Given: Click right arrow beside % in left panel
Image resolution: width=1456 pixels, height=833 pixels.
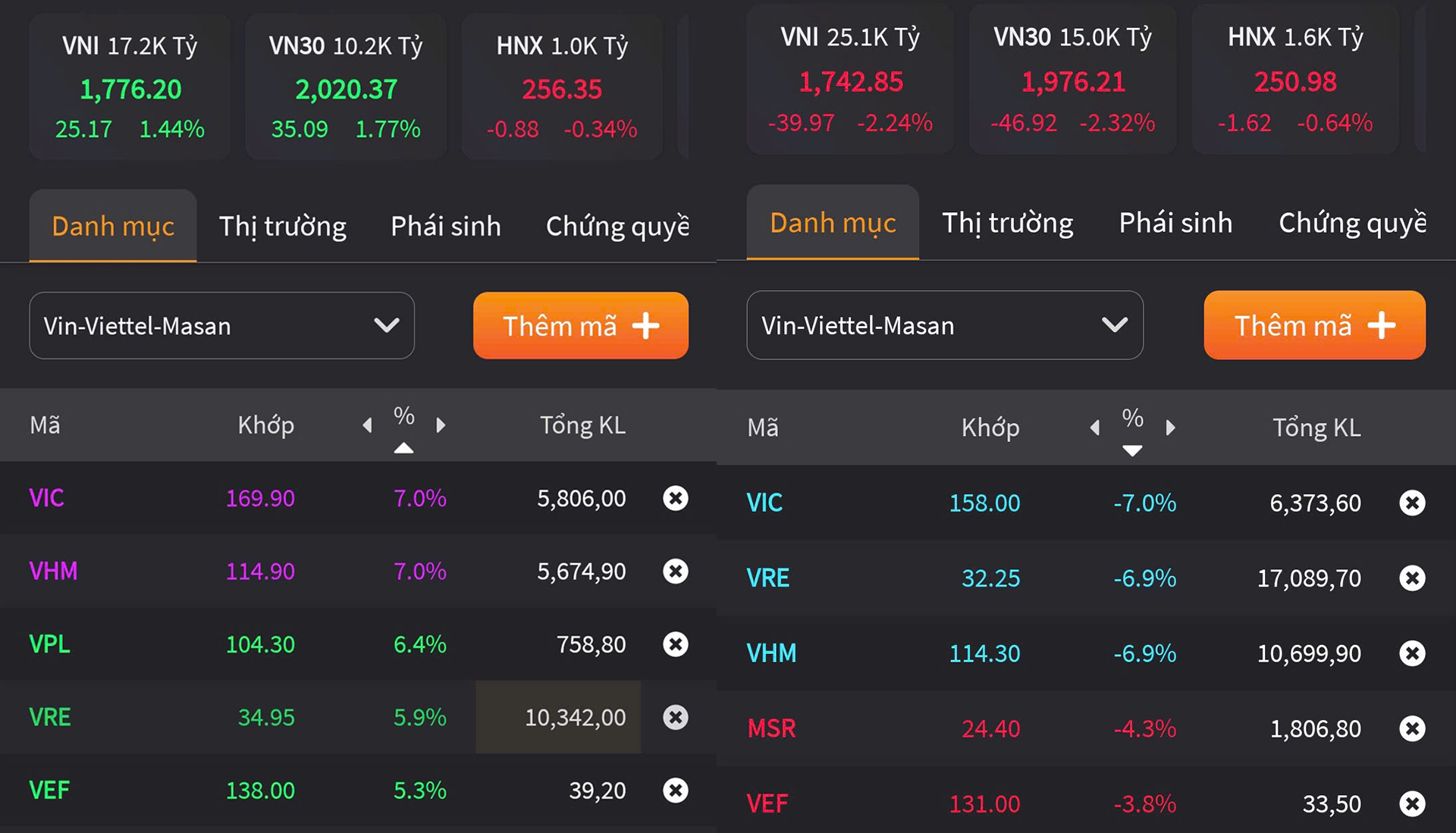Looking at the screenshot, I should 441,425.
